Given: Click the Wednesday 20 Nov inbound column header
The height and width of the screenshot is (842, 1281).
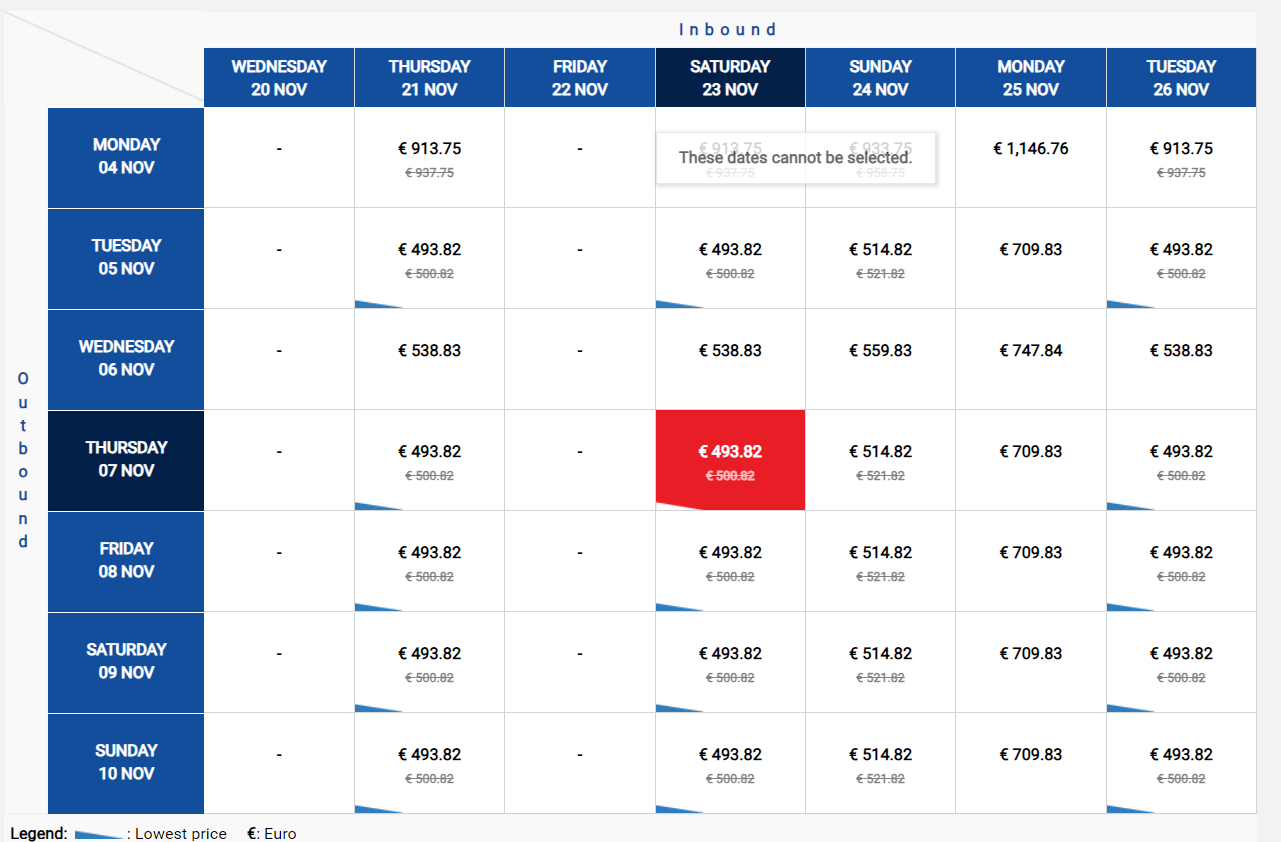Looking at the screenshot, I should (x=279, y=78).
